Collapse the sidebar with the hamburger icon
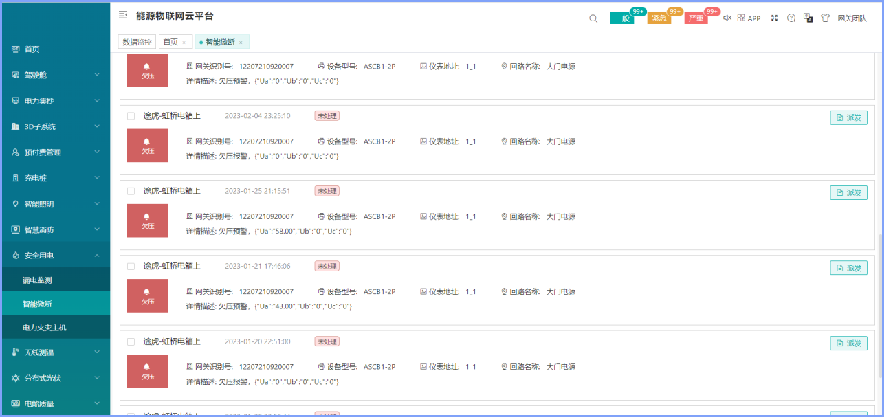The image size is (884, 417). tap(123, 15)
